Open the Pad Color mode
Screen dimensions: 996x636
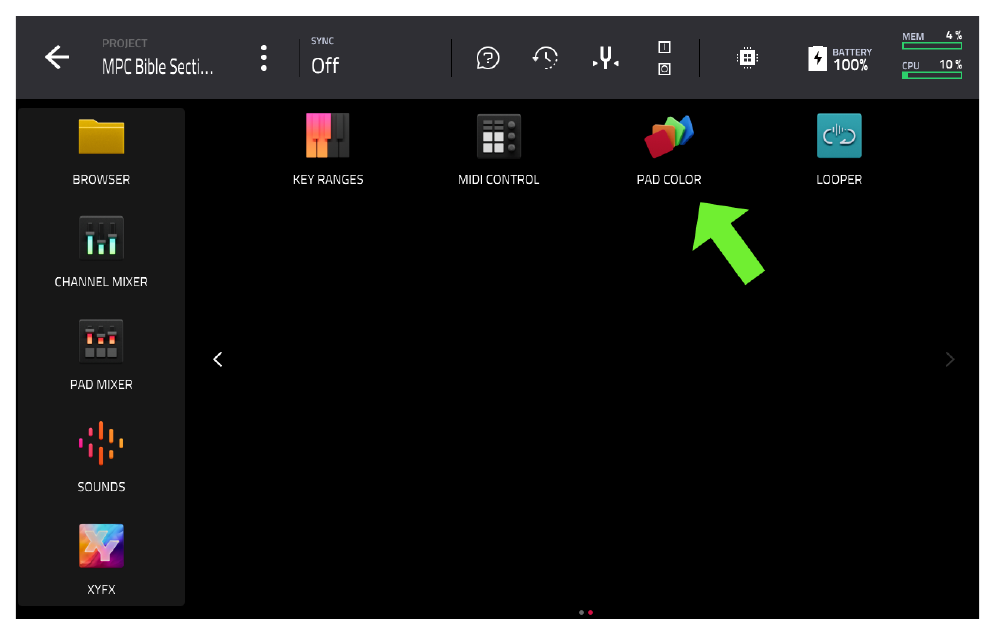(x=669, y=150)
